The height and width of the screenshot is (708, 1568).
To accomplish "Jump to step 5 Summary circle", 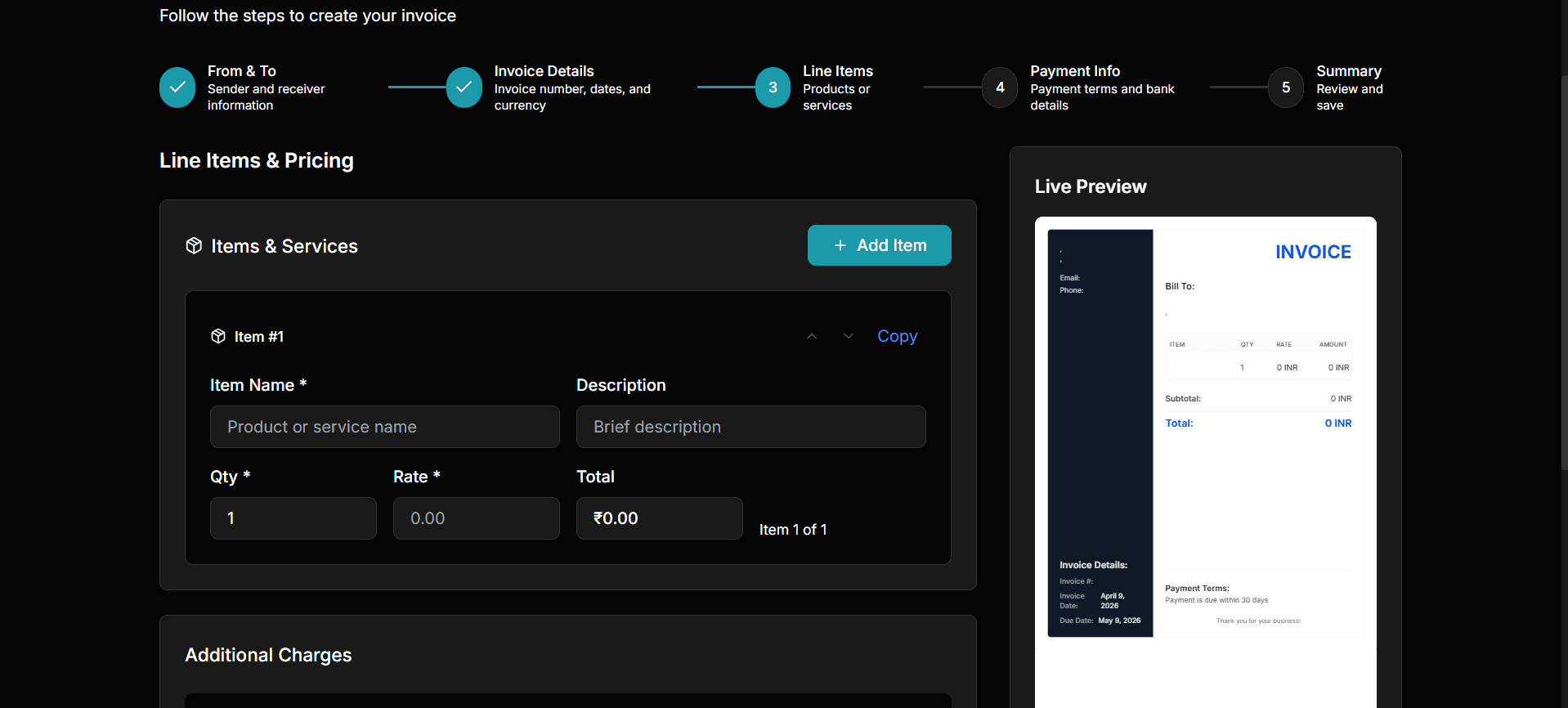I will click(1285, 87).
